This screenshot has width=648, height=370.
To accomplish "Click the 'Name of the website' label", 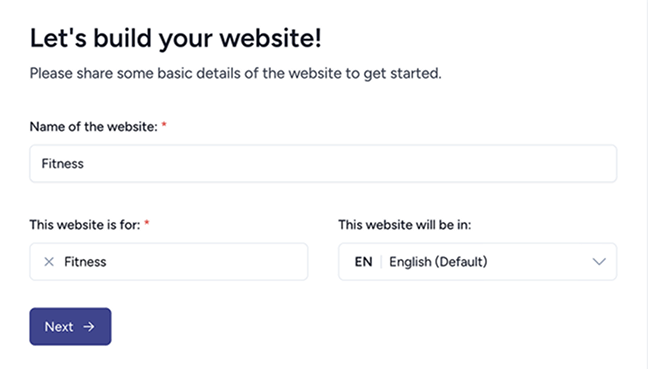I will (93, 127).
